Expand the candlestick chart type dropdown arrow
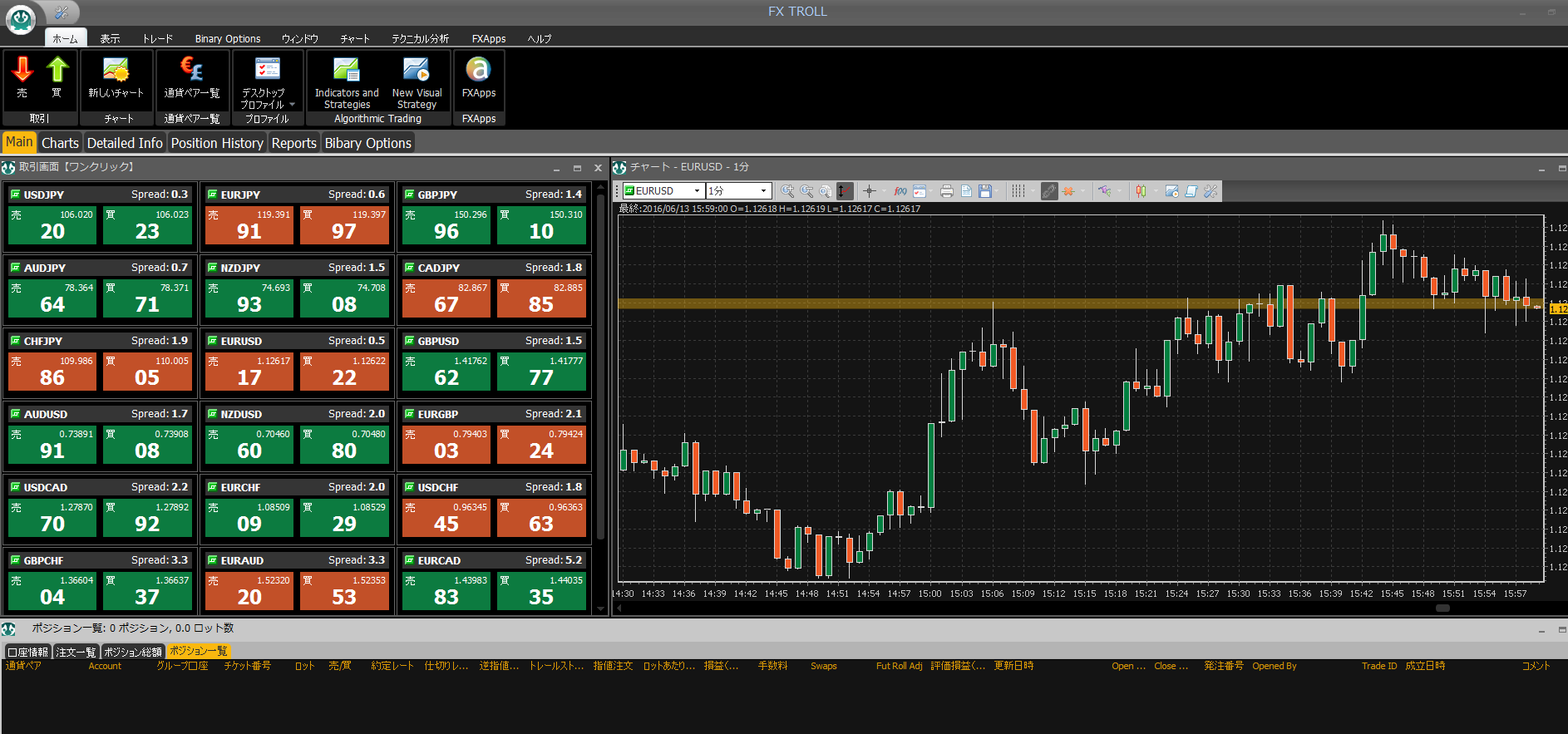 pos(1156,191)
